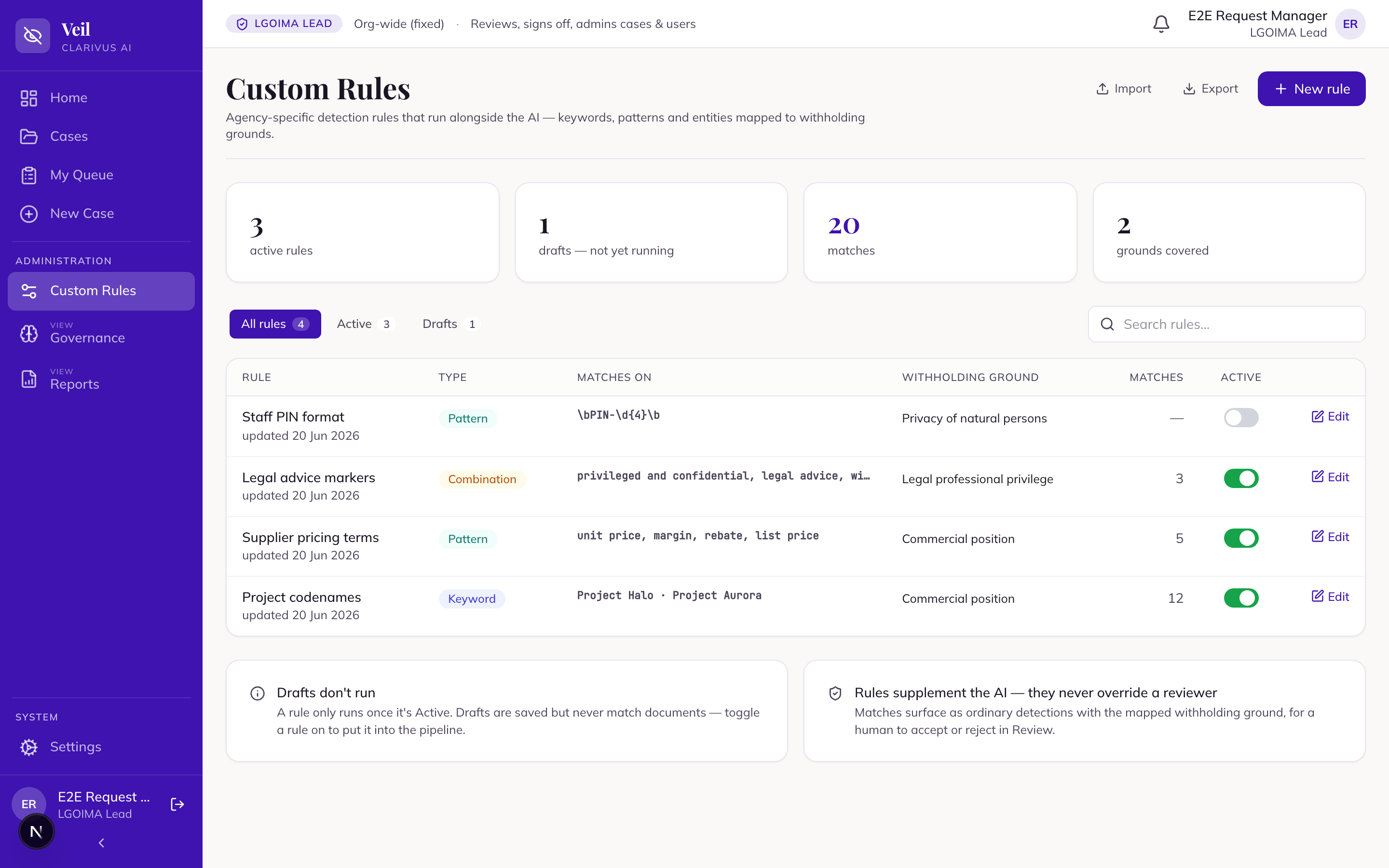Click Legal professional privilege ground
The image size is (1389, 868).
tap(977, 479)
